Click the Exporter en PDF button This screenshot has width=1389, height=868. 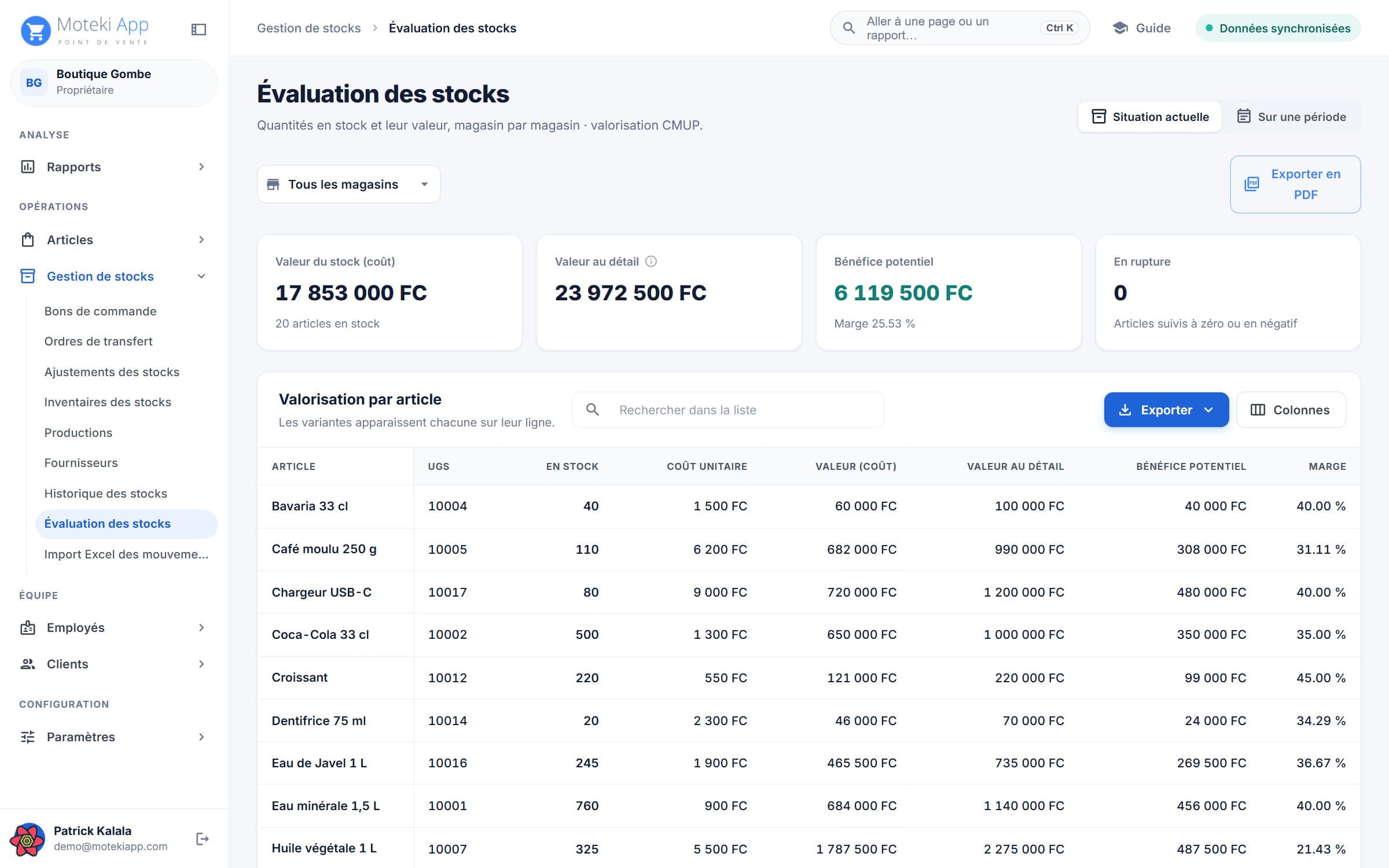pos(1295,184)
